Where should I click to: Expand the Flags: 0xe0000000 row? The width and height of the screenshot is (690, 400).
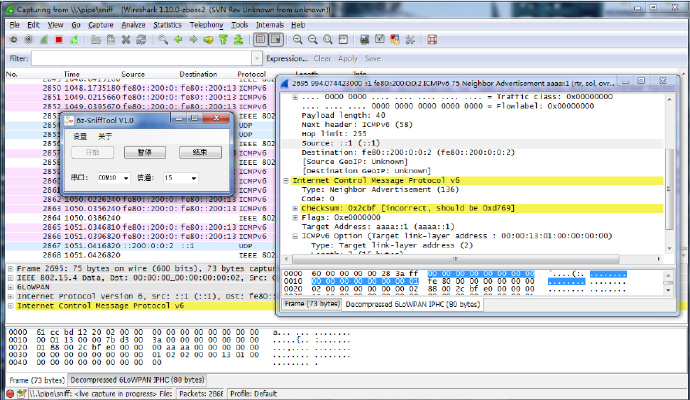click(295, 217)
